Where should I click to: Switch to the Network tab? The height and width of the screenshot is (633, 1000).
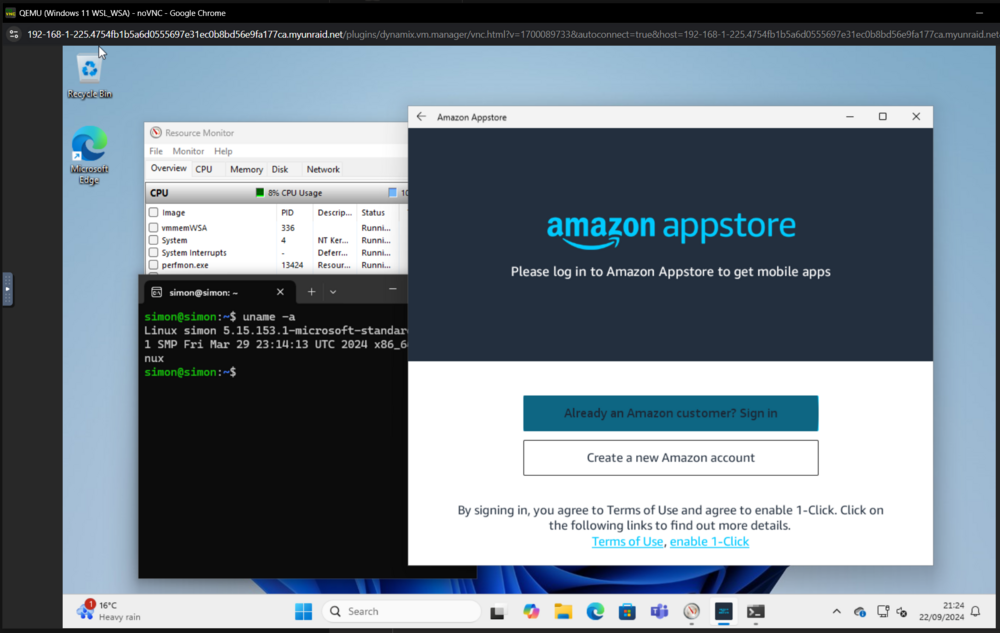323,169
